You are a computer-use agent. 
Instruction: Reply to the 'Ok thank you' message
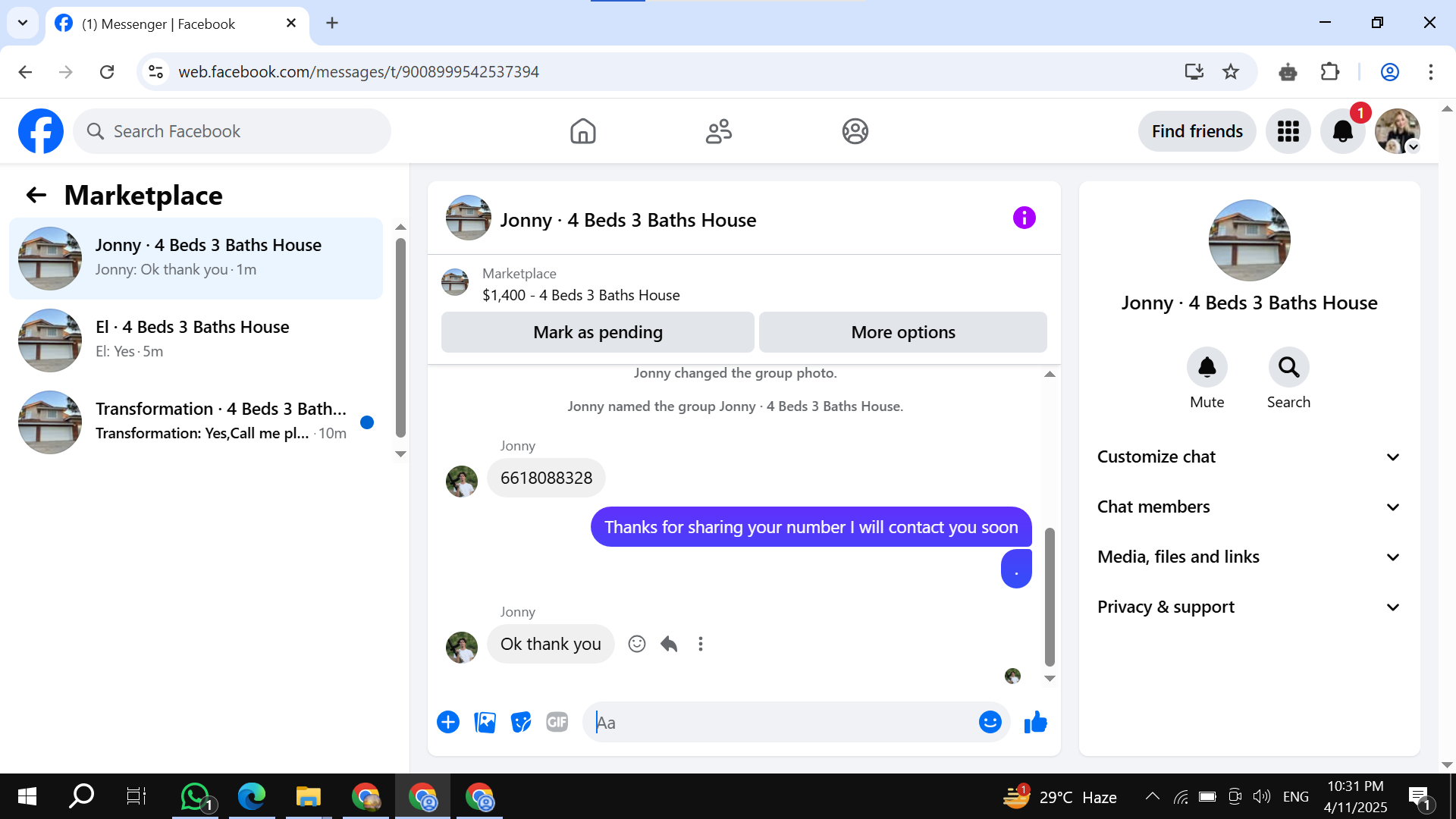(x=669, y=644)
